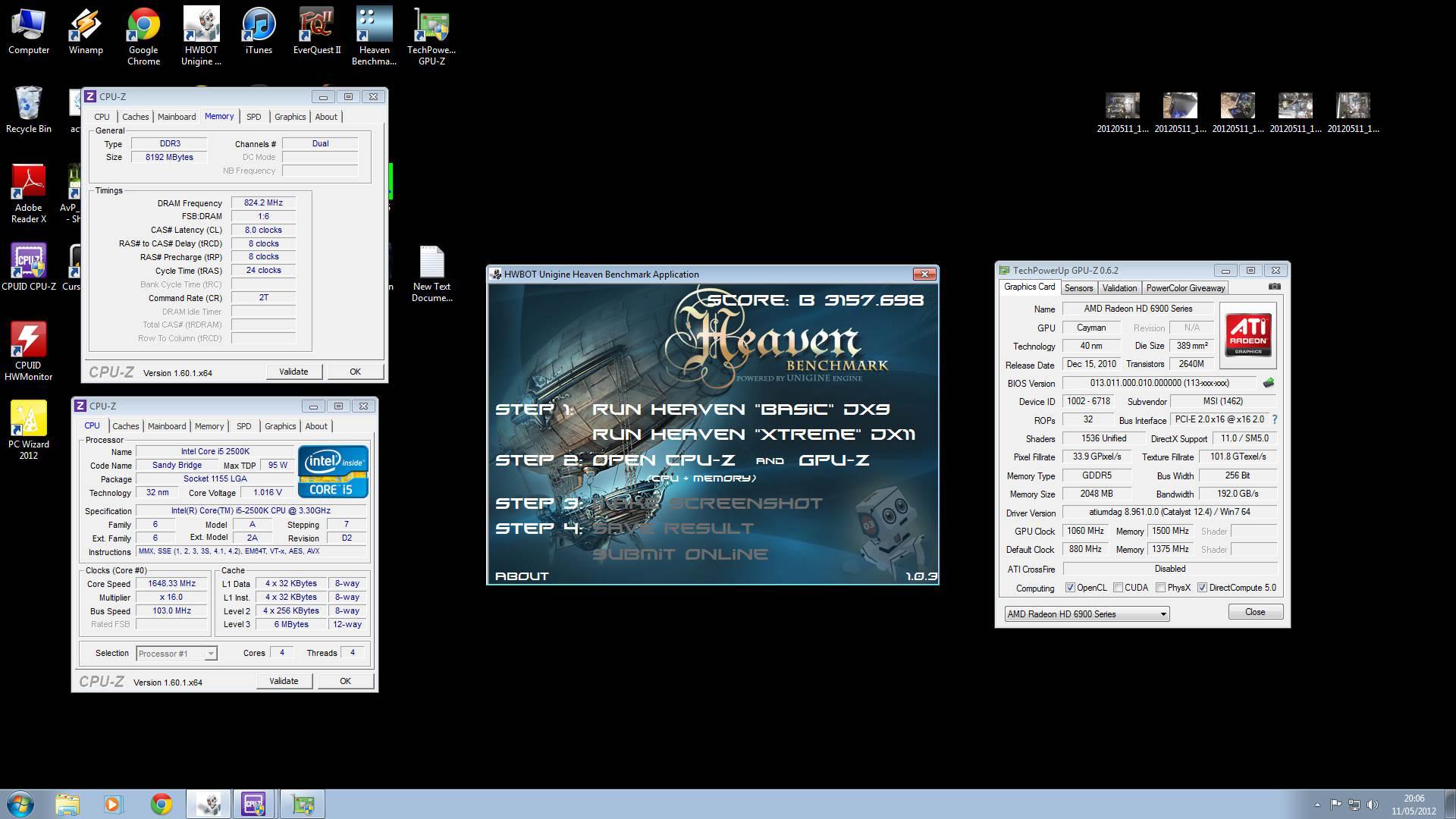This screenshot has height=819, width=1456.
Task: Open Mainboard tab in lower CPU-Z
Action: click(x=167, y=426)
